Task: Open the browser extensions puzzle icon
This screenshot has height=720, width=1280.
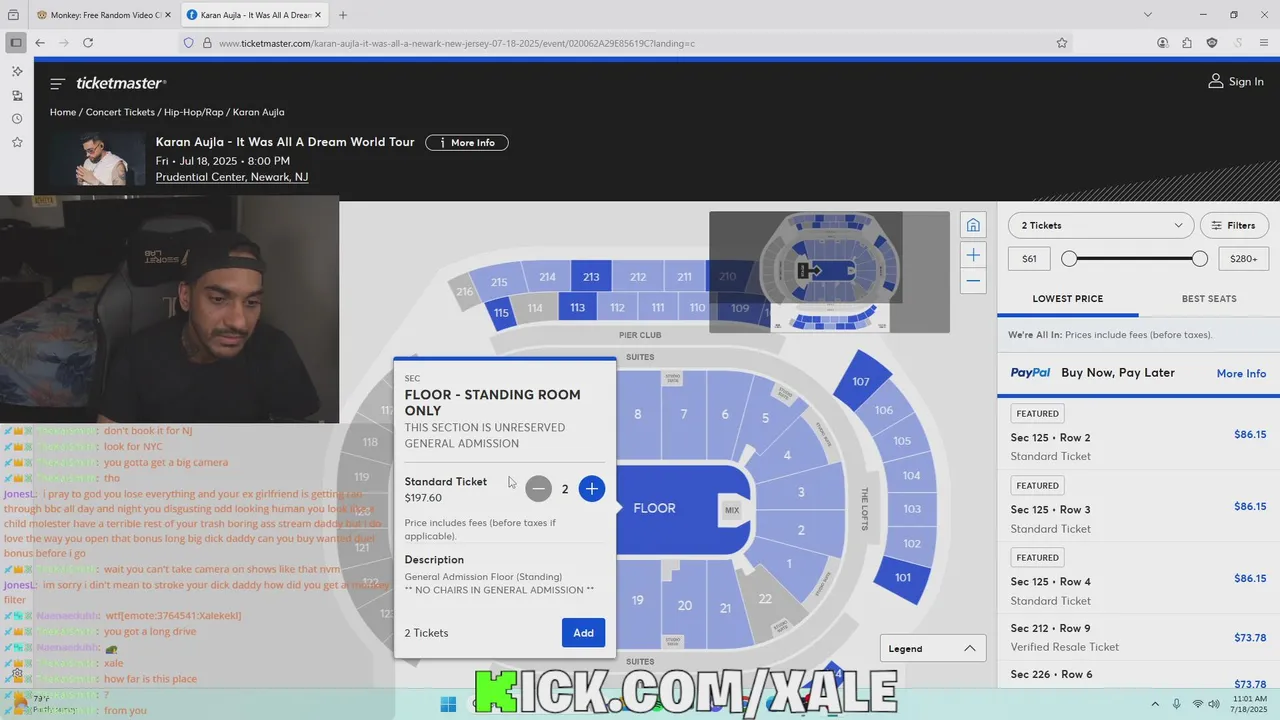Action: [1187, 43]
